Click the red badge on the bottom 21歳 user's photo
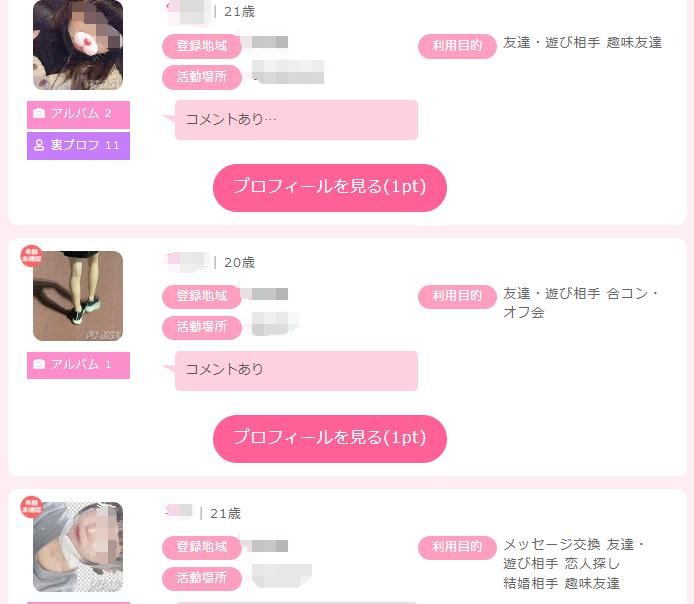The image size is (694, 604). pos(31,507)
